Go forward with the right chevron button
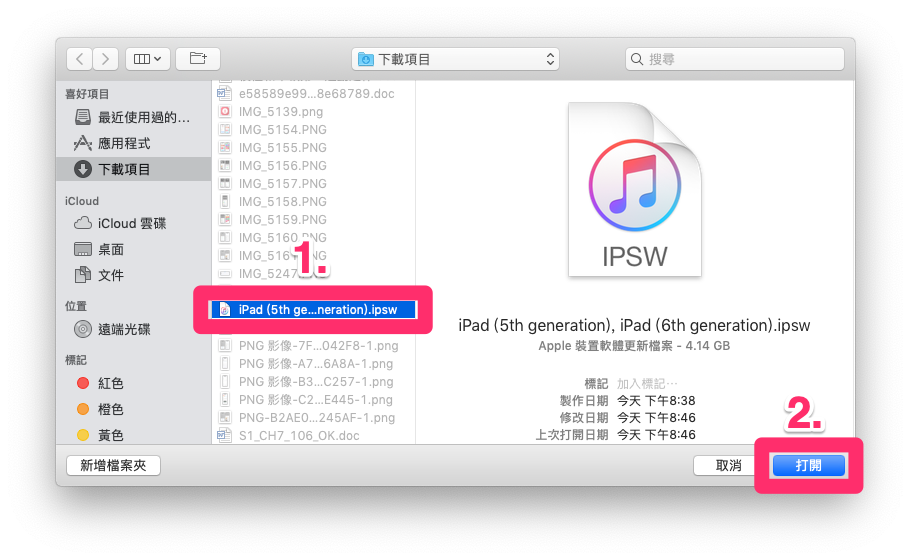The height and width of the screenshot is (560, 911). click(x=105, y=59)
